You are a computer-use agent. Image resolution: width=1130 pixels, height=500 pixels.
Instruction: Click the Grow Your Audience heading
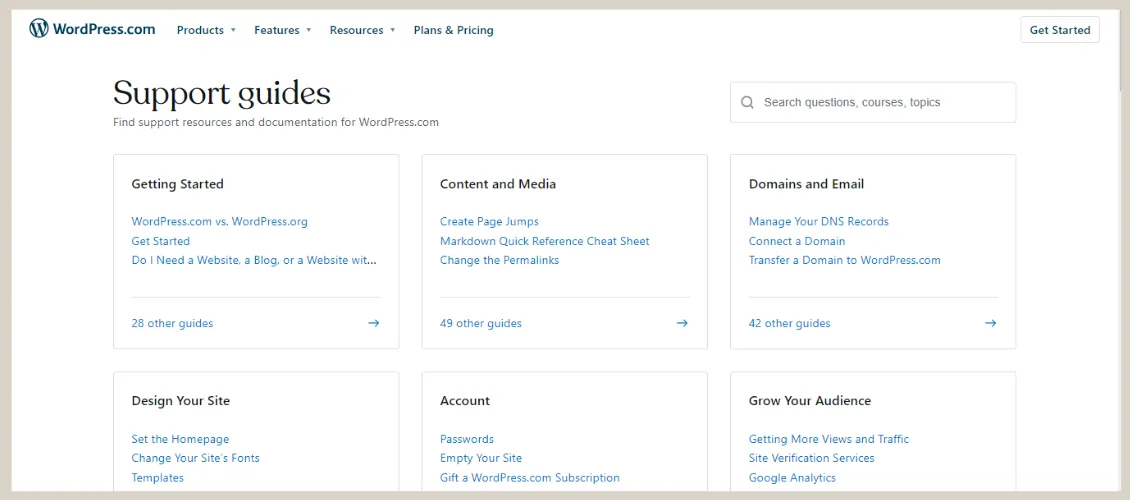point(810,401)
